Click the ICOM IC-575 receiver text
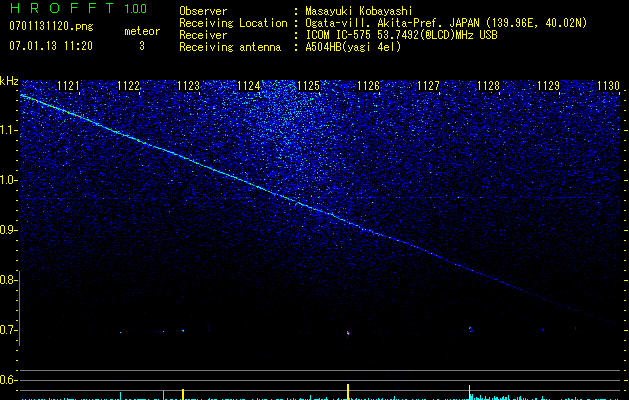 coord(401,35)
